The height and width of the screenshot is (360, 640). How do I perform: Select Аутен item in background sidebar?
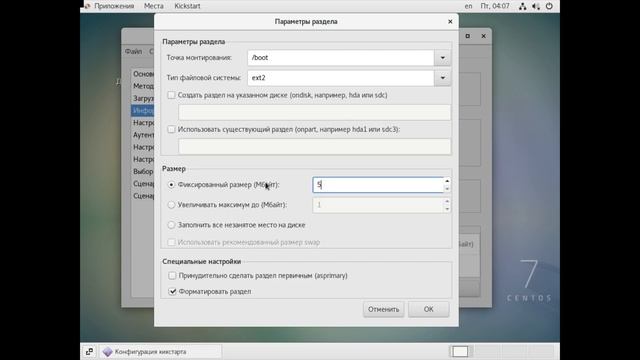tap(143, 135)
